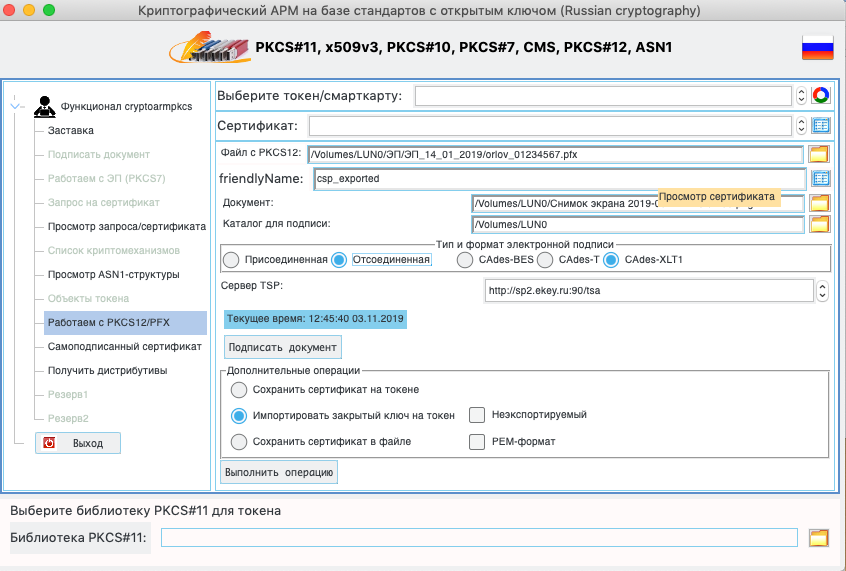Click the Russian flag language icon
Image resolution: width=846 pixels, height=571 pixels.
[x=817, y=47]
